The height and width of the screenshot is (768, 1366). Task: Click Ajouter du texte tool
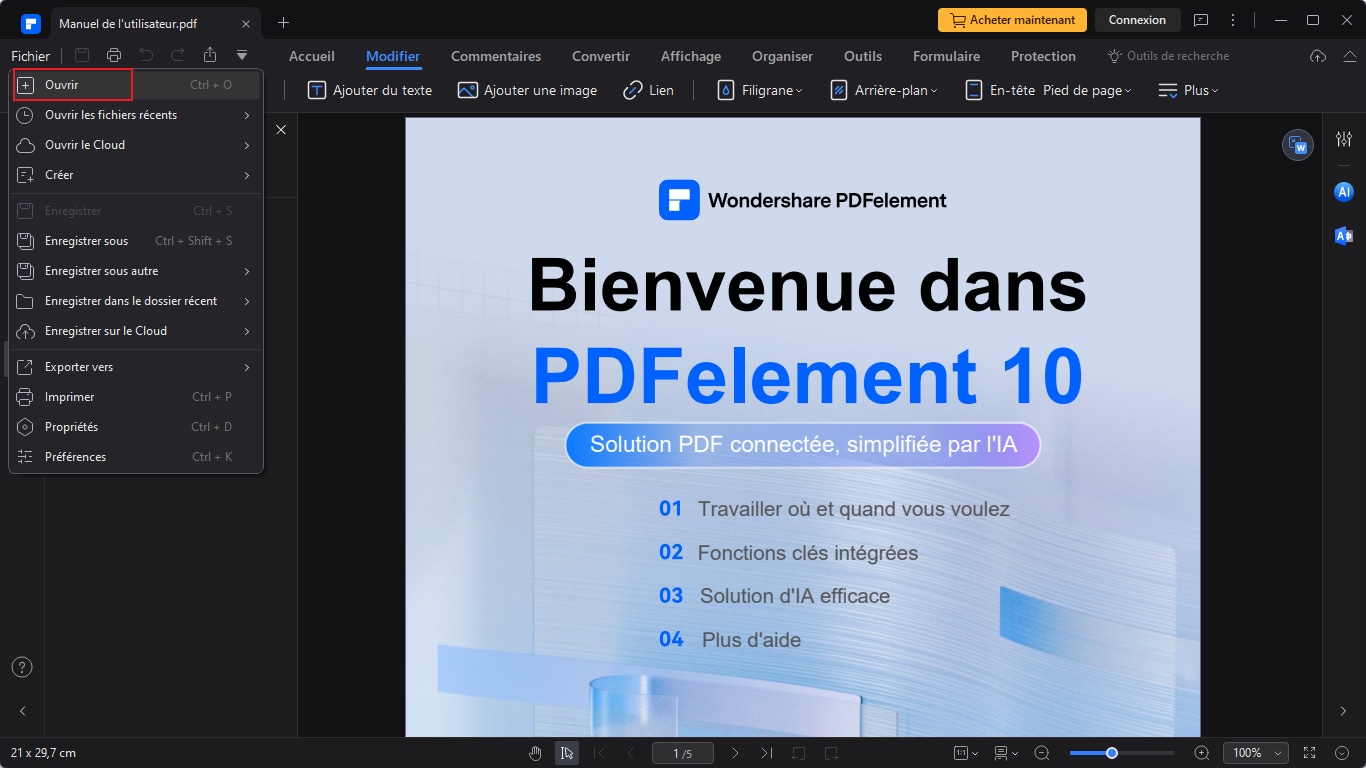click(x=370, y=90)
